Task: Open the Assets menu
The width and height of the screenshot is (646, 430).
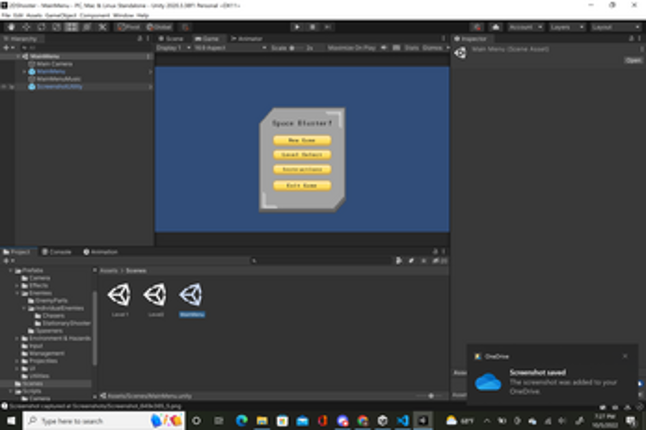Action: point(34,15)
